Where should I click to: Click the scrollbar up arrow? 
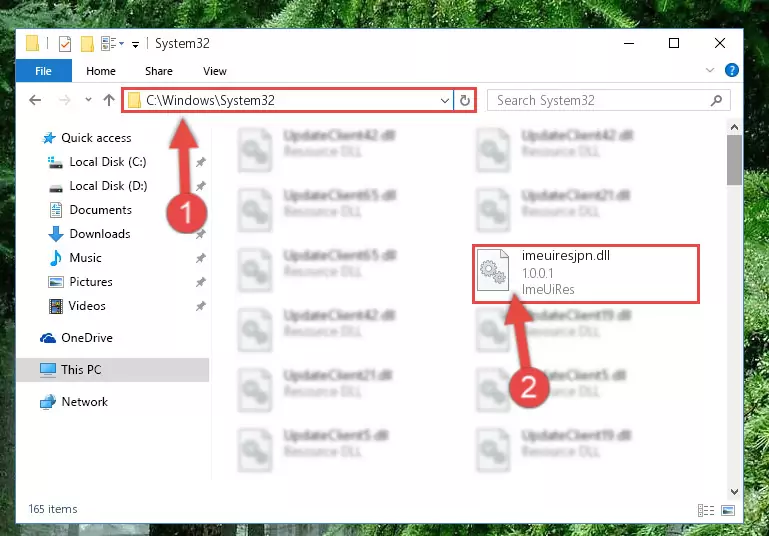(734, 128)
